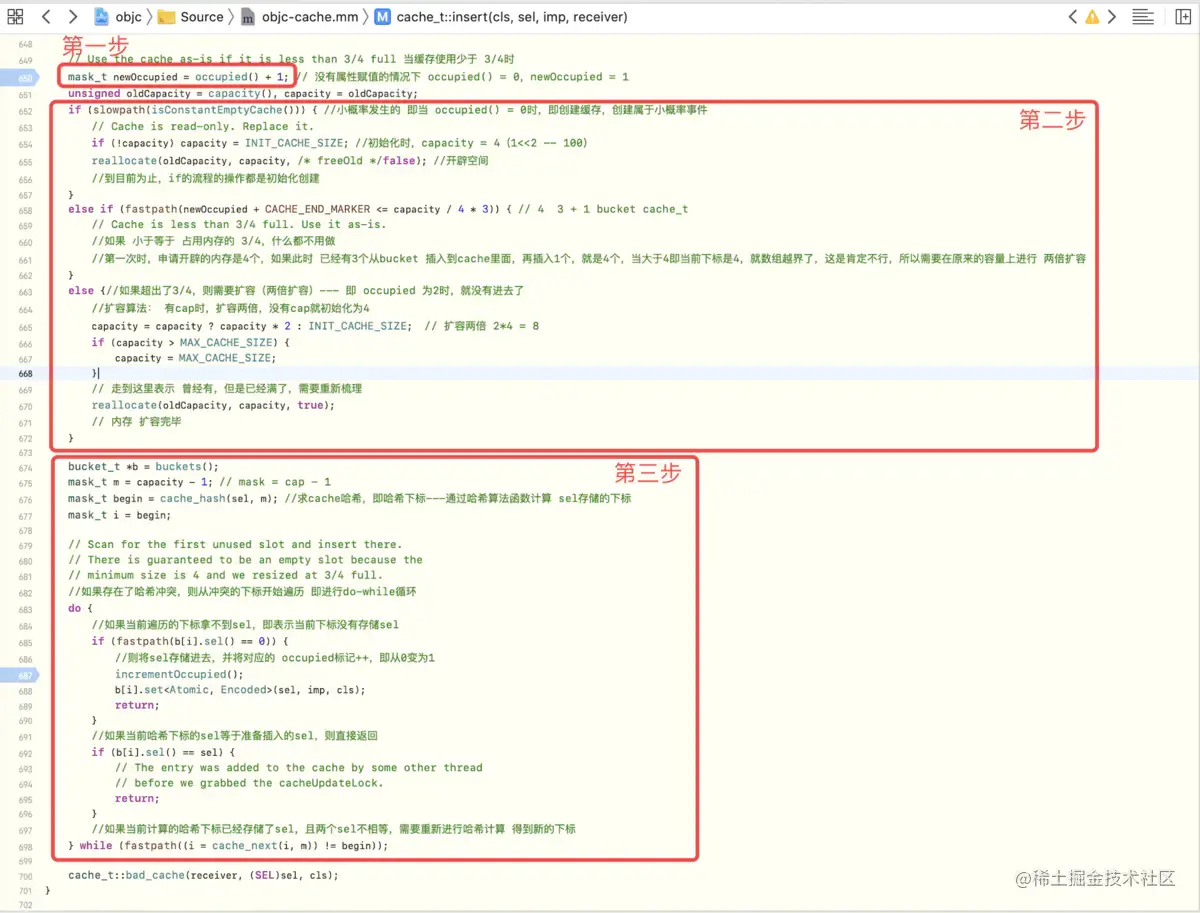Open the Source folder breadcrumb
Screen dimensions: 1200x913
(191, 17)
